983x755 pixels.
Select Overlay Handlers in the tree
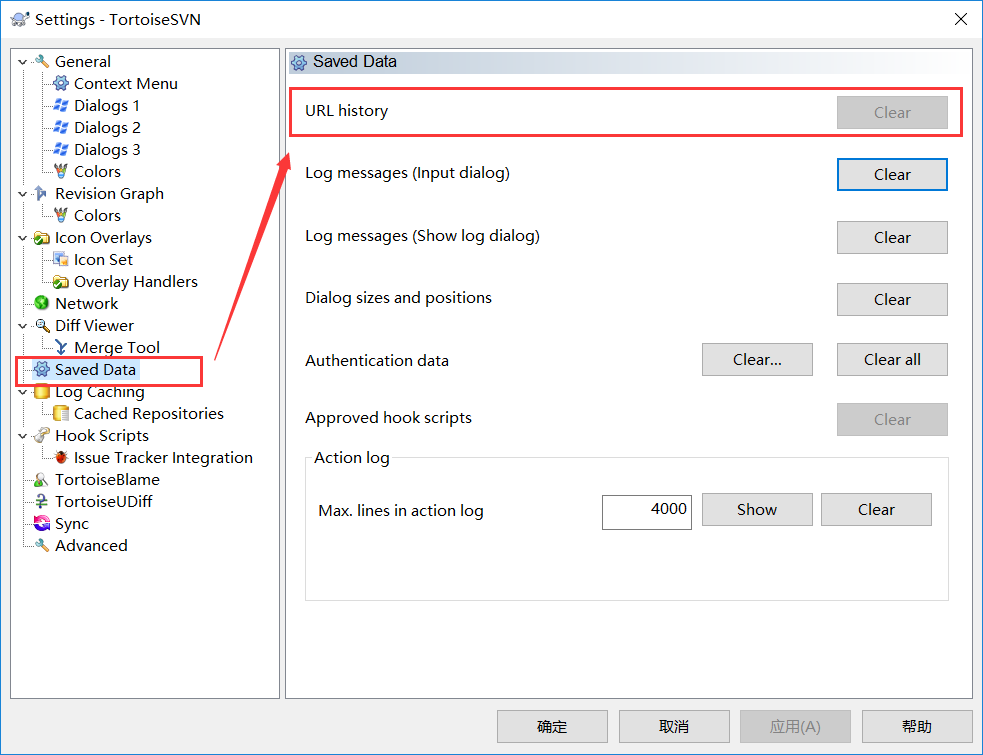(135, 282)
